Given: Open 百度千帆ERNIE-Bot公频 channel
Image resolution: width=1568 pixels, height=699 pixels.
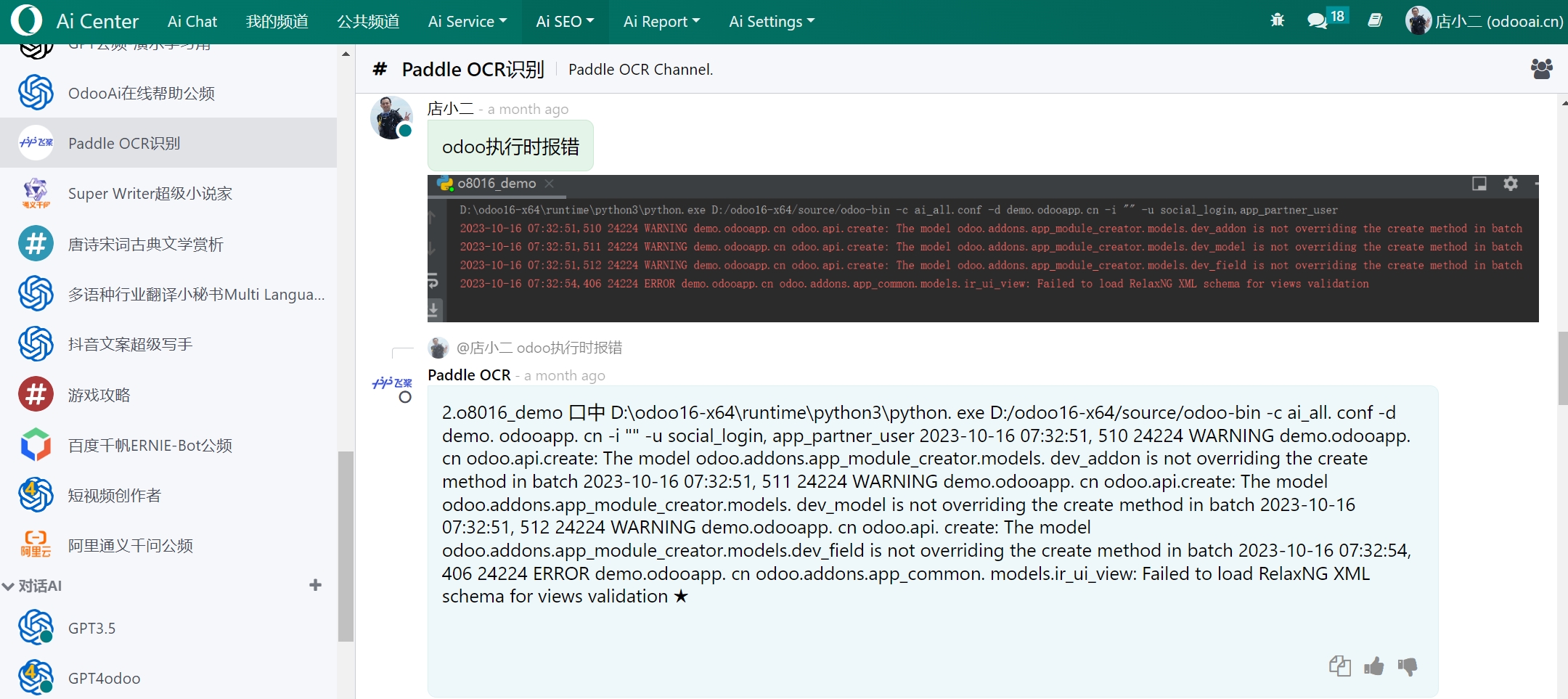Looking at the screenshot, I should [168, 445].
